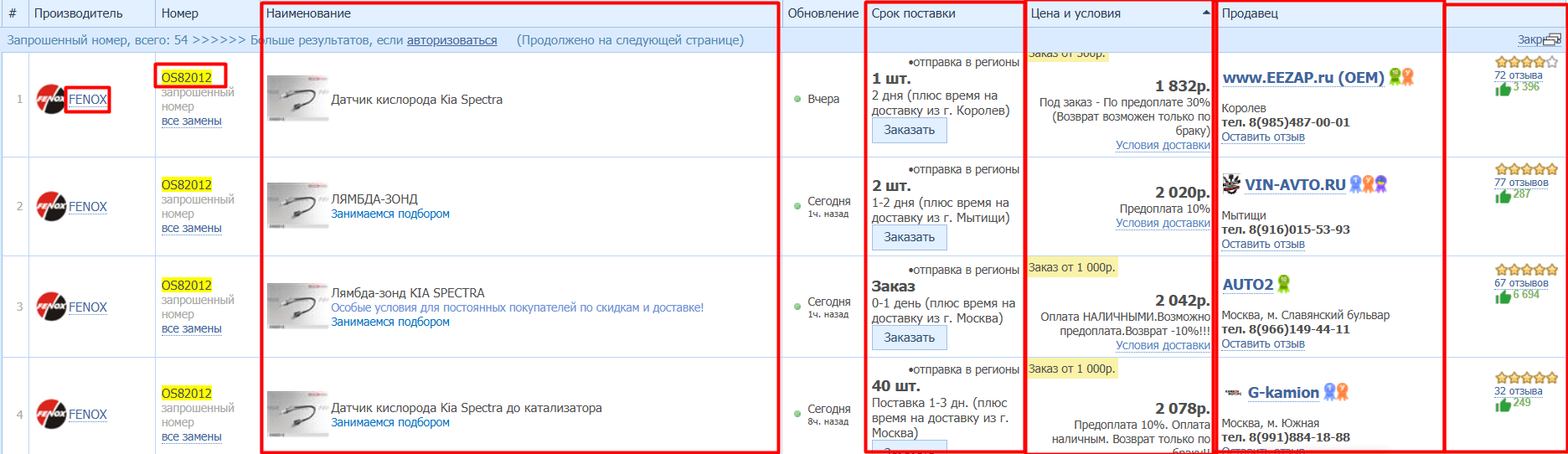Click the Срок поставки column header
This screenshot has width=1568, height=454.
point(913,13)
